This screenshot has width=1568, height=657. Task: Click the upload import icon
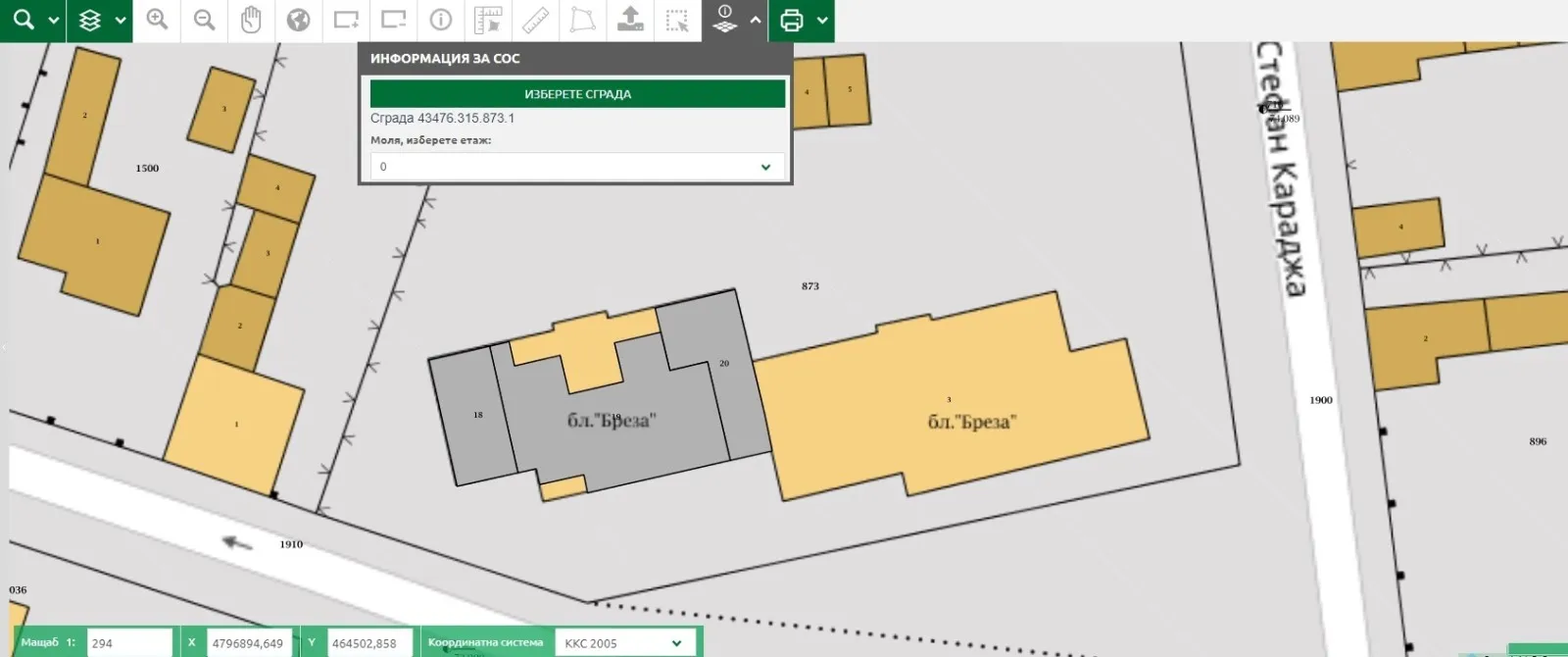(x=630, y=20)
